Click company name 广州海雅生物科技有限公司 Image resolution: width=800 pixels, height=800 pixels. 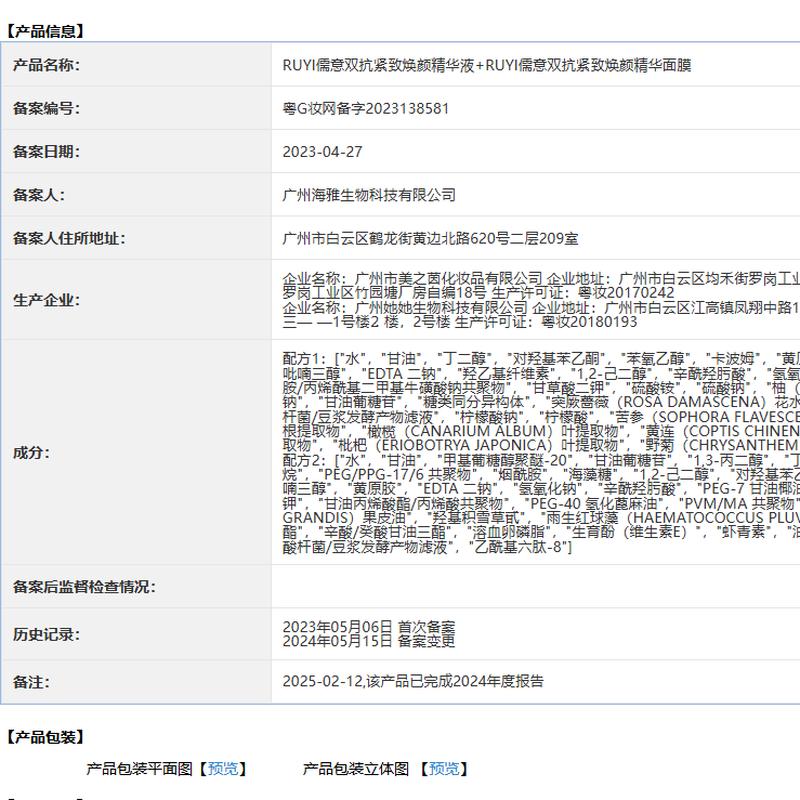pos(369,195)
